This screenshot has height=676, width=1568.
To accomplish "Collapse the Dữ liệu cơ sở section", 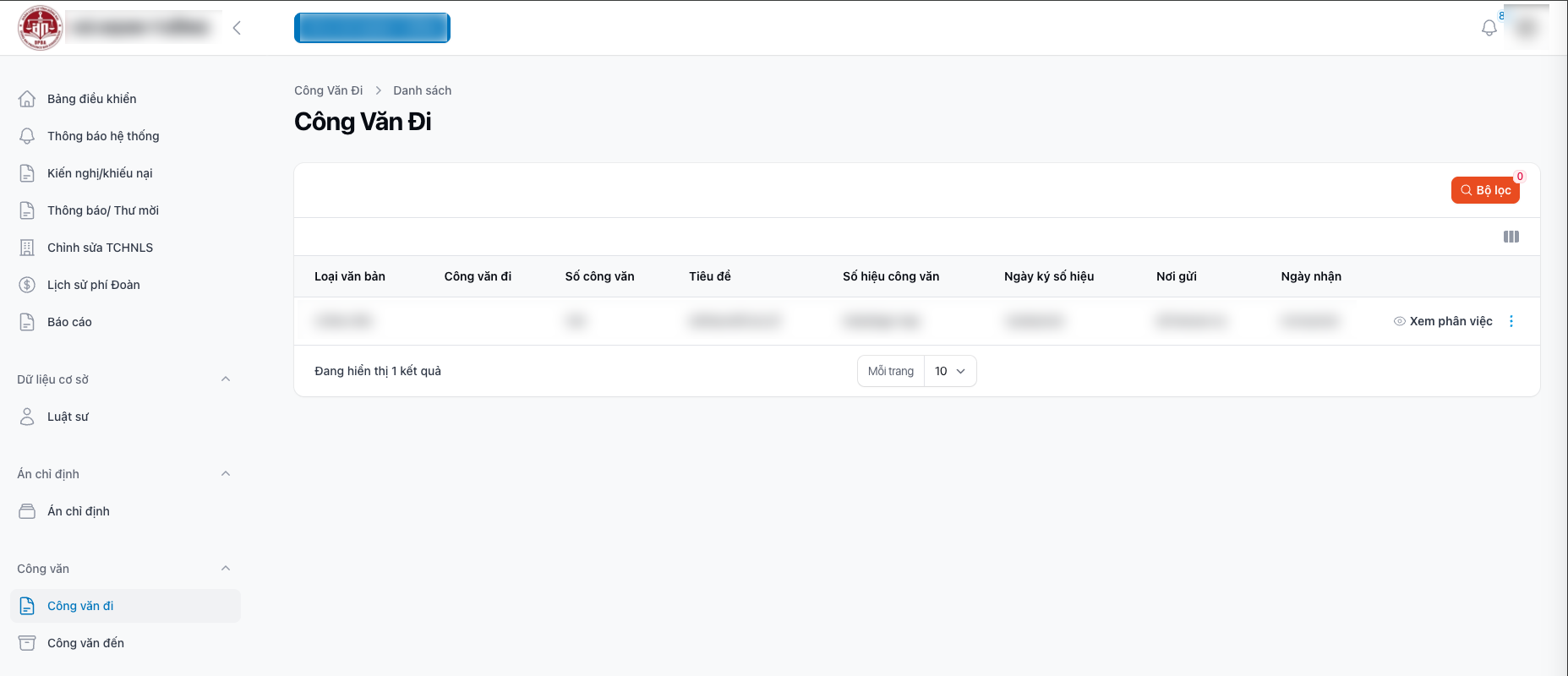I will coord(226,379).
